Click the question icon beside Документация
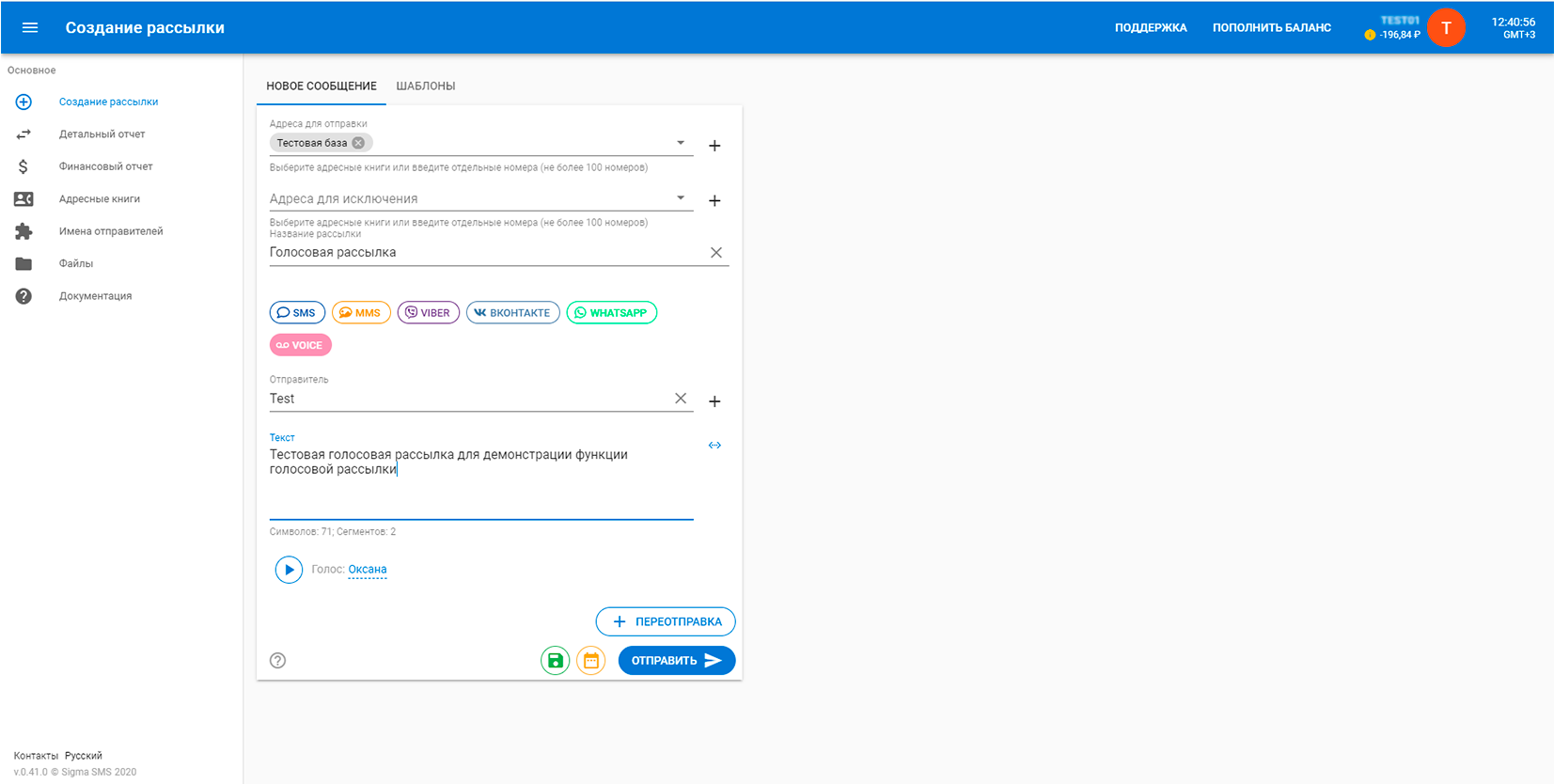1554x784 pixels. [x=24, y=296]
